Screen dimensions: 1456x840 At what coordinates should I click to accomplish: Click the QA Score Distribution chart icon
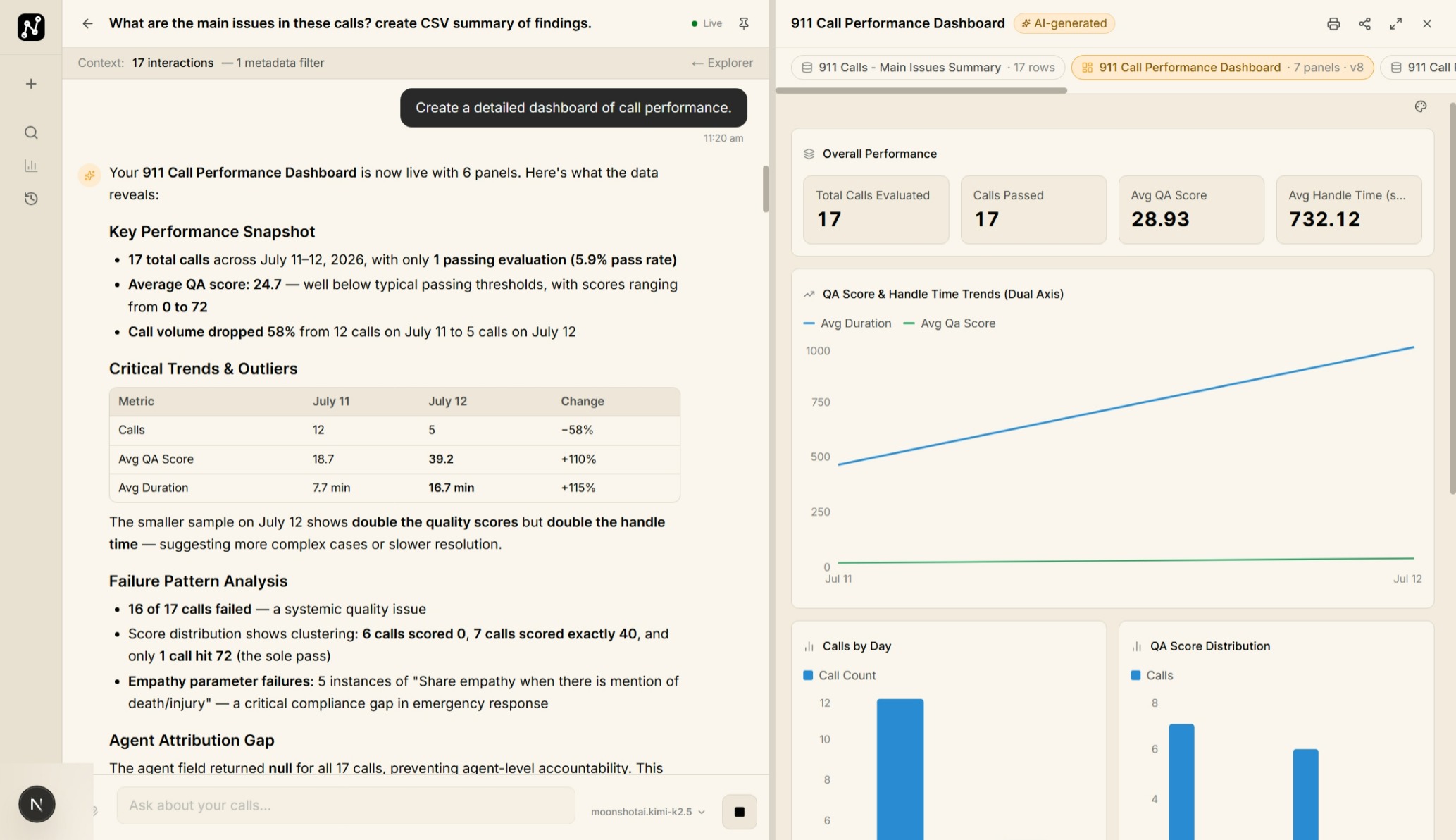point(1136,646)
